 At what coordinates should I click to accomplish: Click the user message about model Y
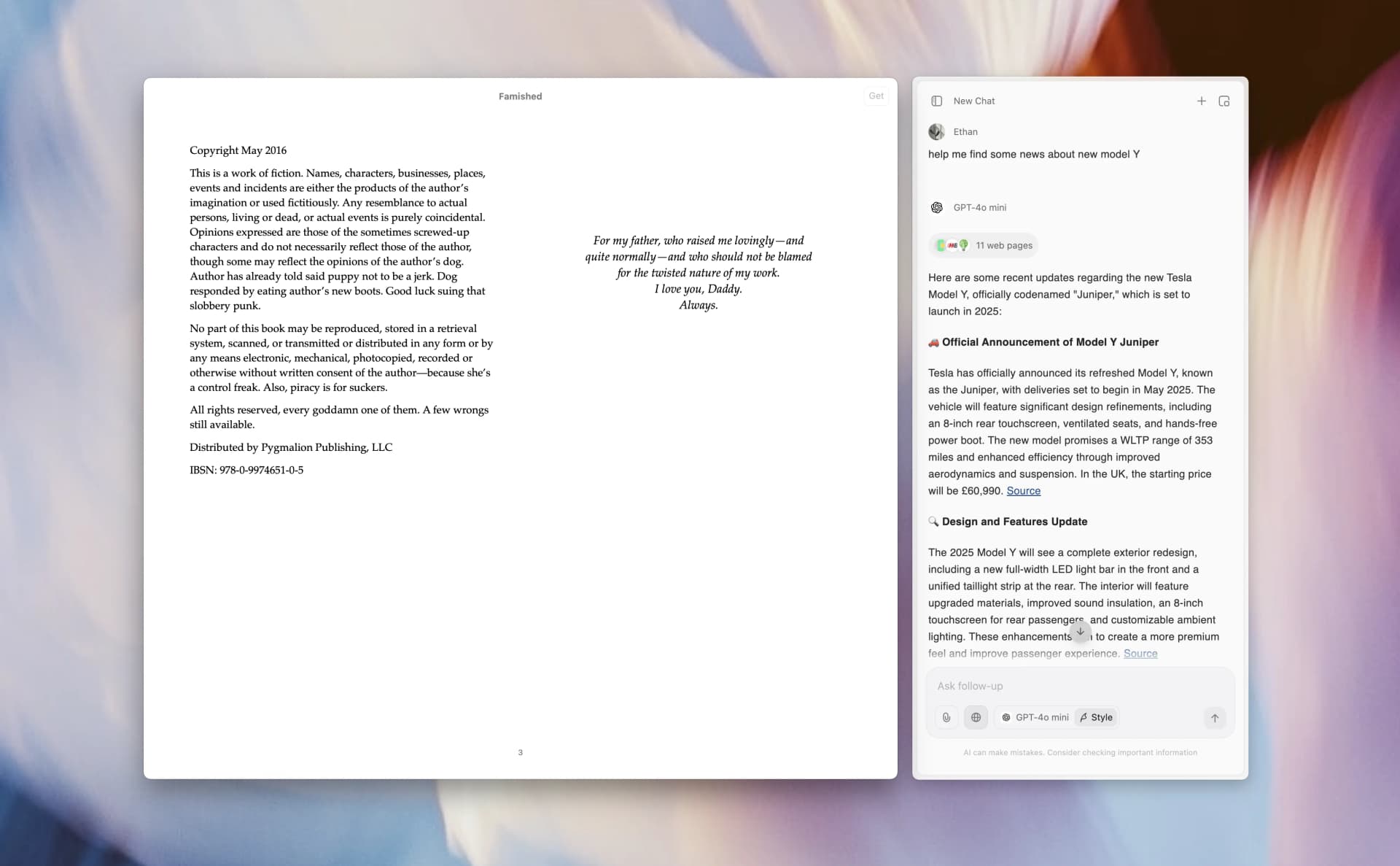click(1033, 154)
